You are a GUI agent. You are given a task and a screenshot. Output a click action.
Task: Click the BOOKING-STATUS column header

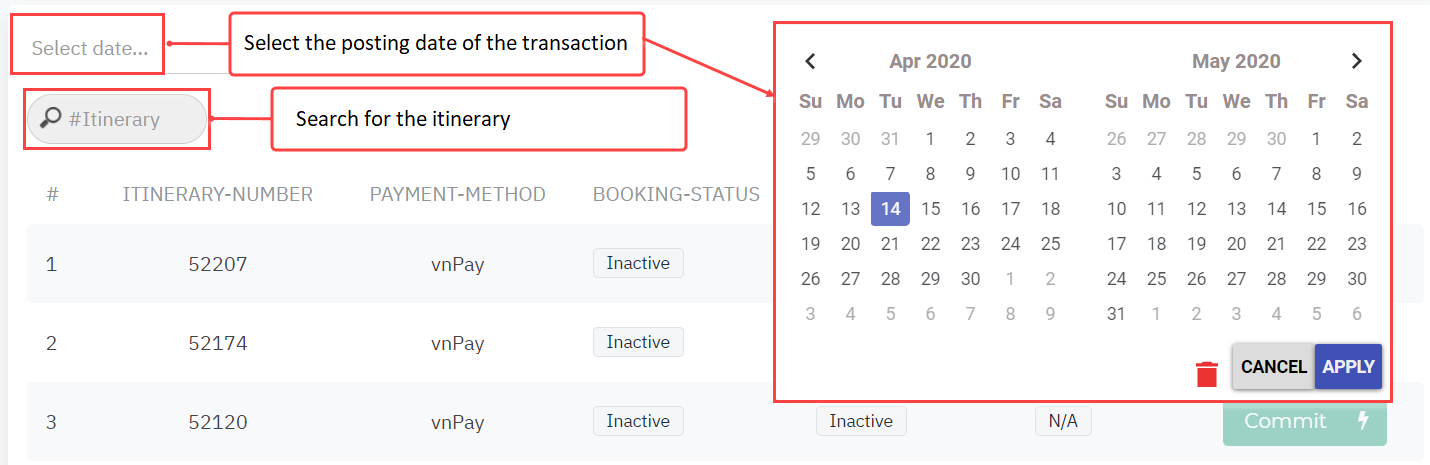tap(676, 194)
